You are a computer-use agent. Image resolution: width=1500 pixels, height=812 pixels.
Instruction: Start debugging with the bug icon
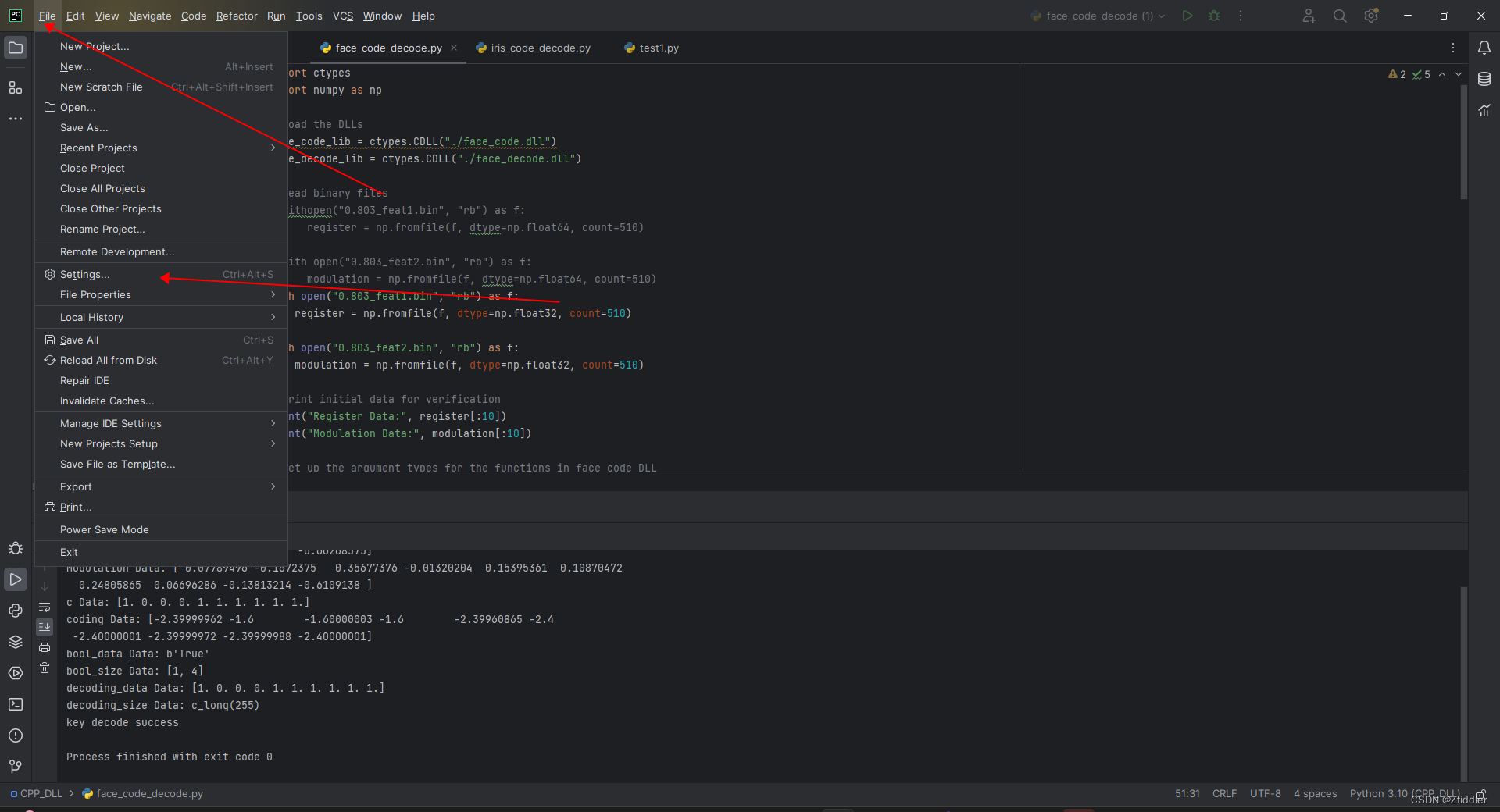[x=1214, y=16]
